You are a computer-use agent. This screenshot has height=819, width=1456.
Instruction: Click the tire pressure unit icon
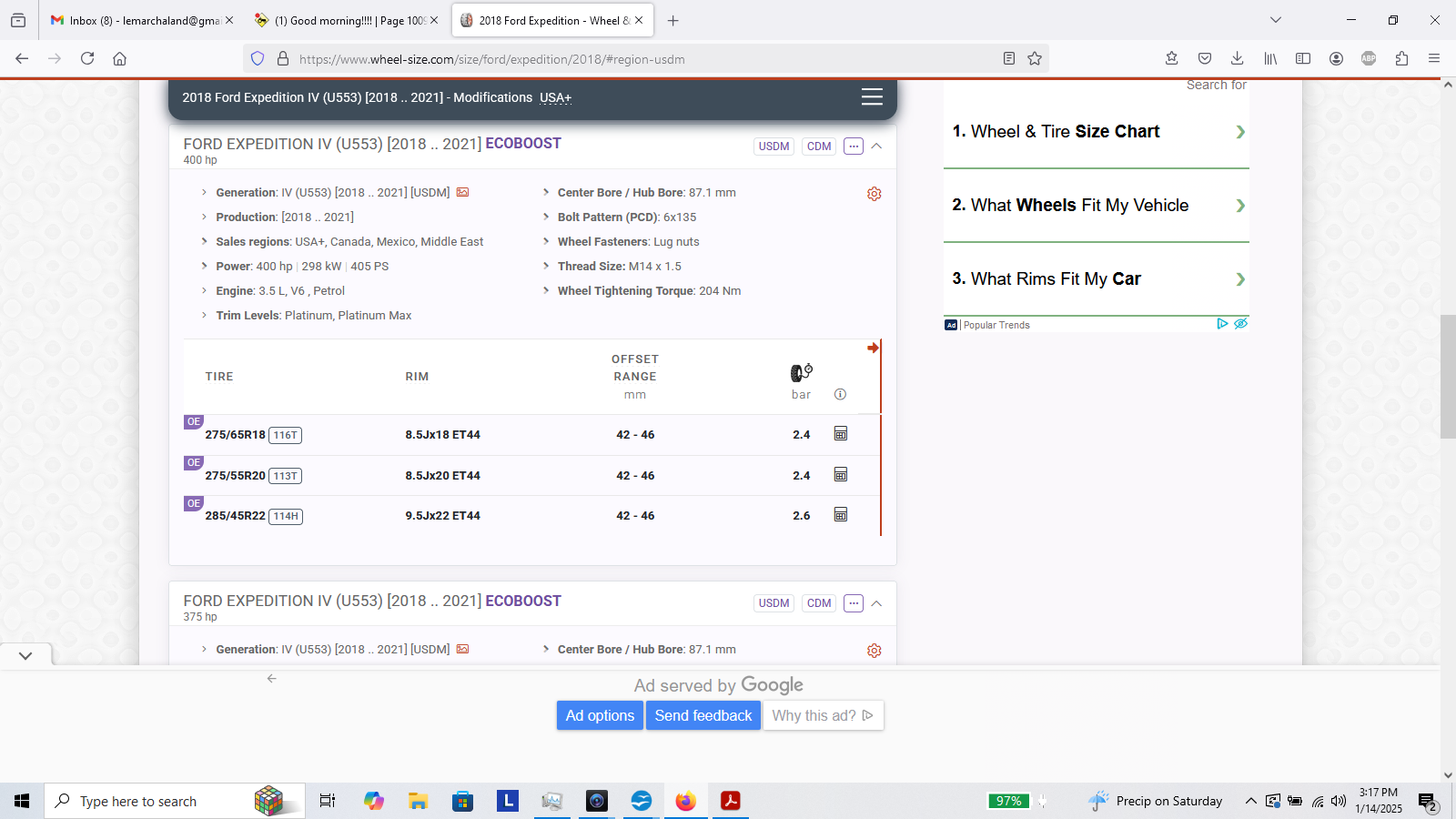tap(801, 372)
